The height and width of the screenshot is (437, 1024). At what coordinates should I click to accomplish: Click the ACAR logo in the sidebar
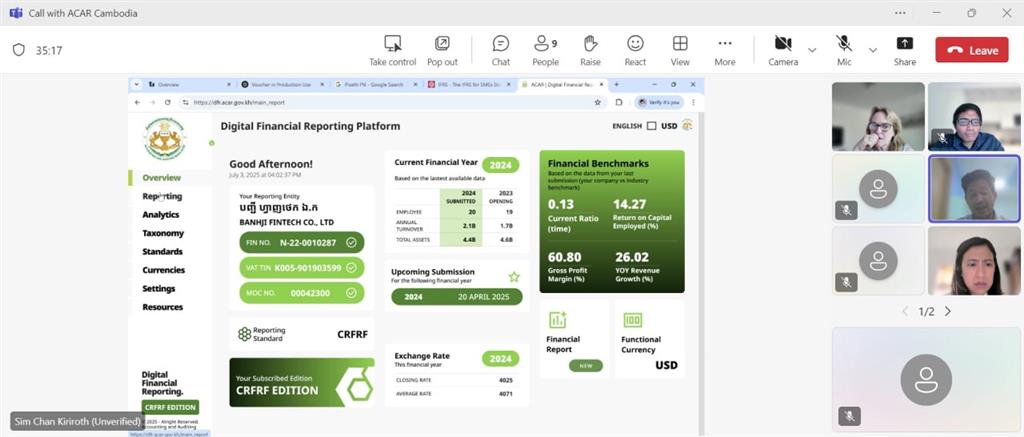tap(165, 138)
